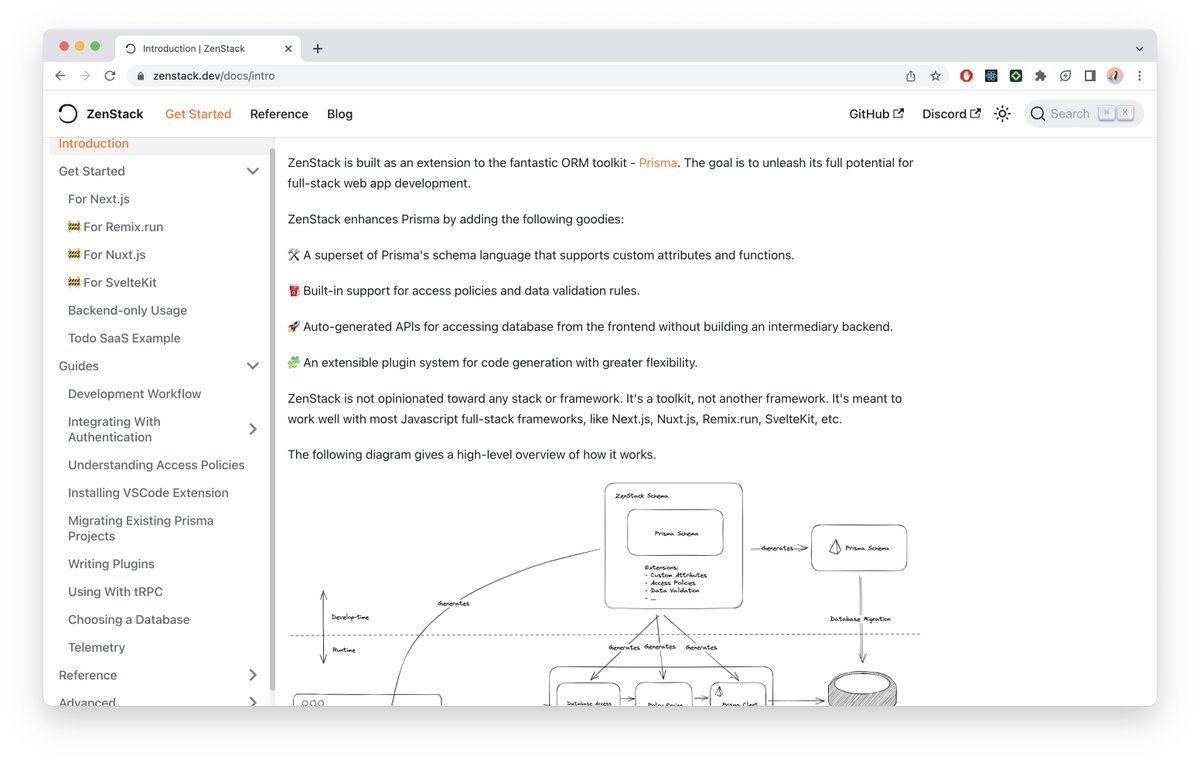Screen dimensions: 1200x763
Task: Open Get Started nav item
Action: (198, 114)
